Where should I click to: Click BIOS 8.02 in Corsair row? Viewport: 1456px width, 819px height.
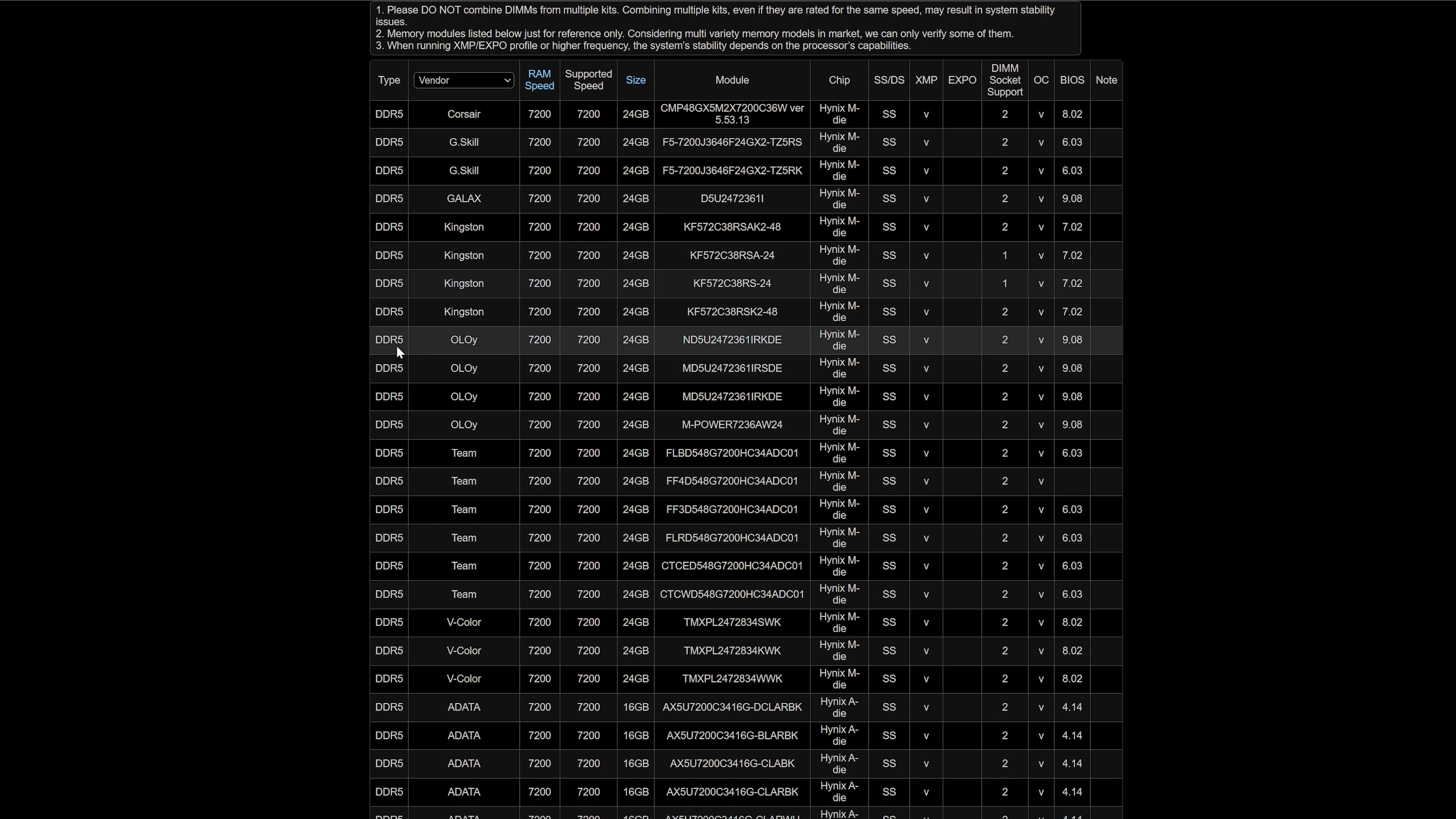[x=1072, y=114]
